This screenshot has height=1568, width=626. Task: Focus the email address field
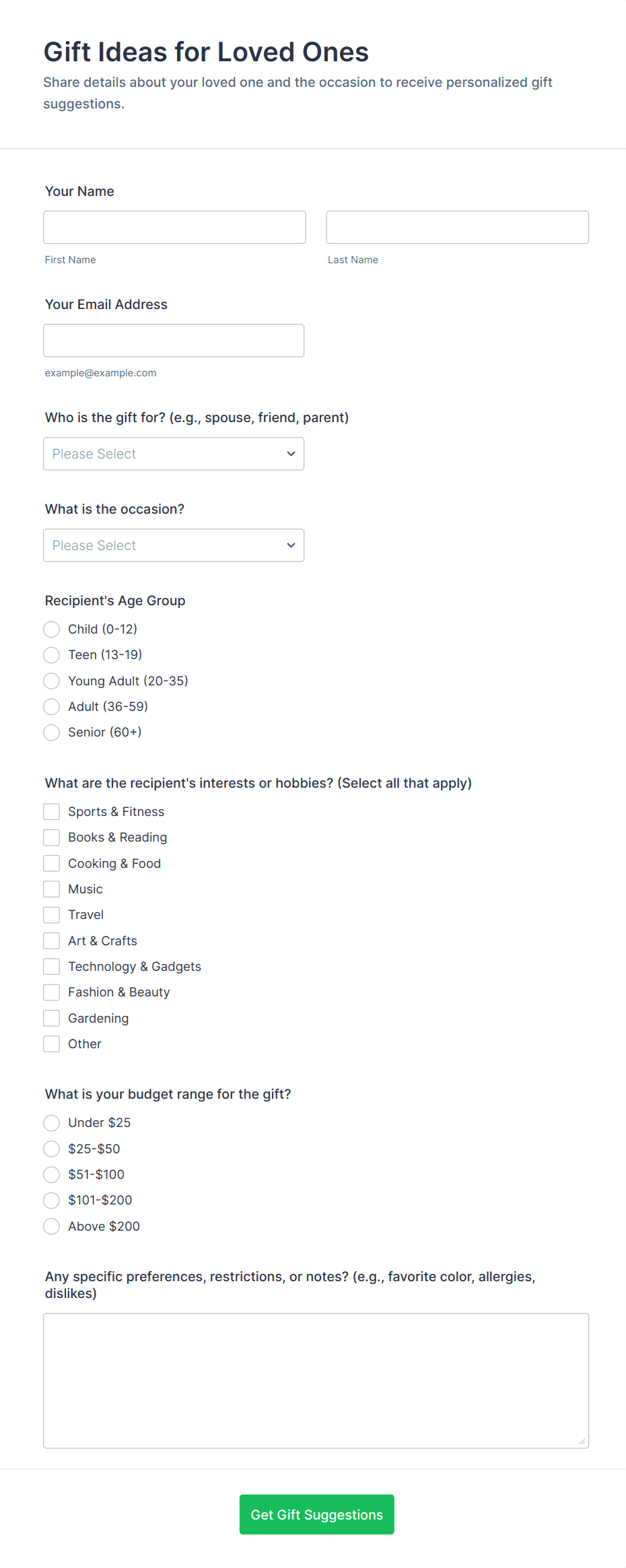pyautogui.click(x=174, y=340)
